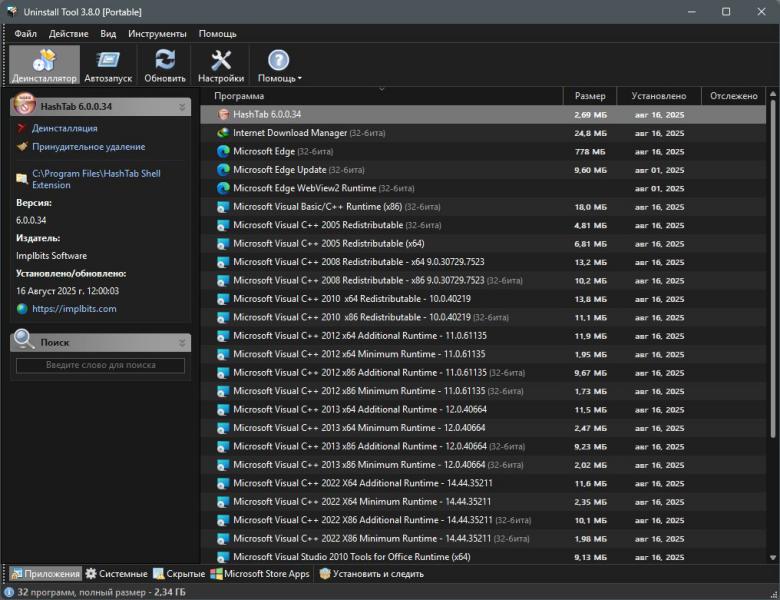The width and height of the screenshot is (780, 600).
Task: Select the Microsoft Edge program entry
Action: coord(264,152)
